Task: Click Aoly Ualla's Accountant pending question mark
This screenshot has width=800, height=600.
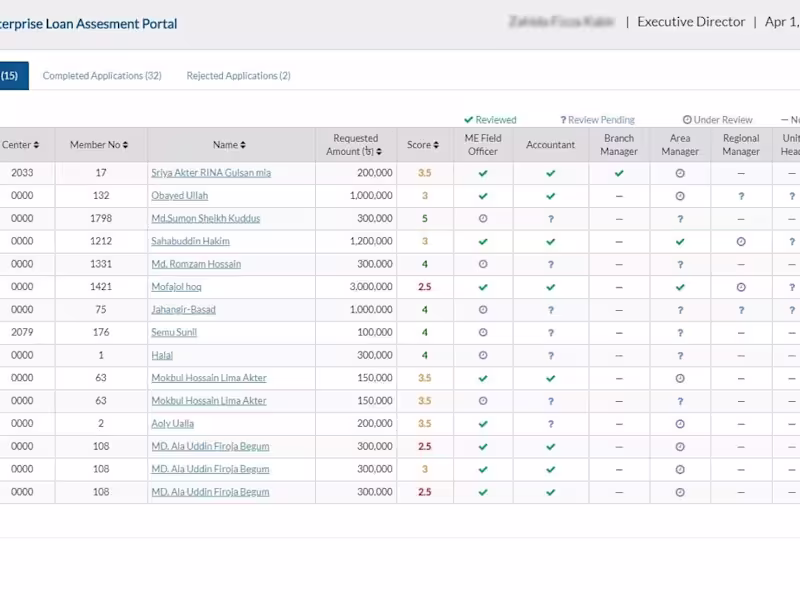Action: 551,424
